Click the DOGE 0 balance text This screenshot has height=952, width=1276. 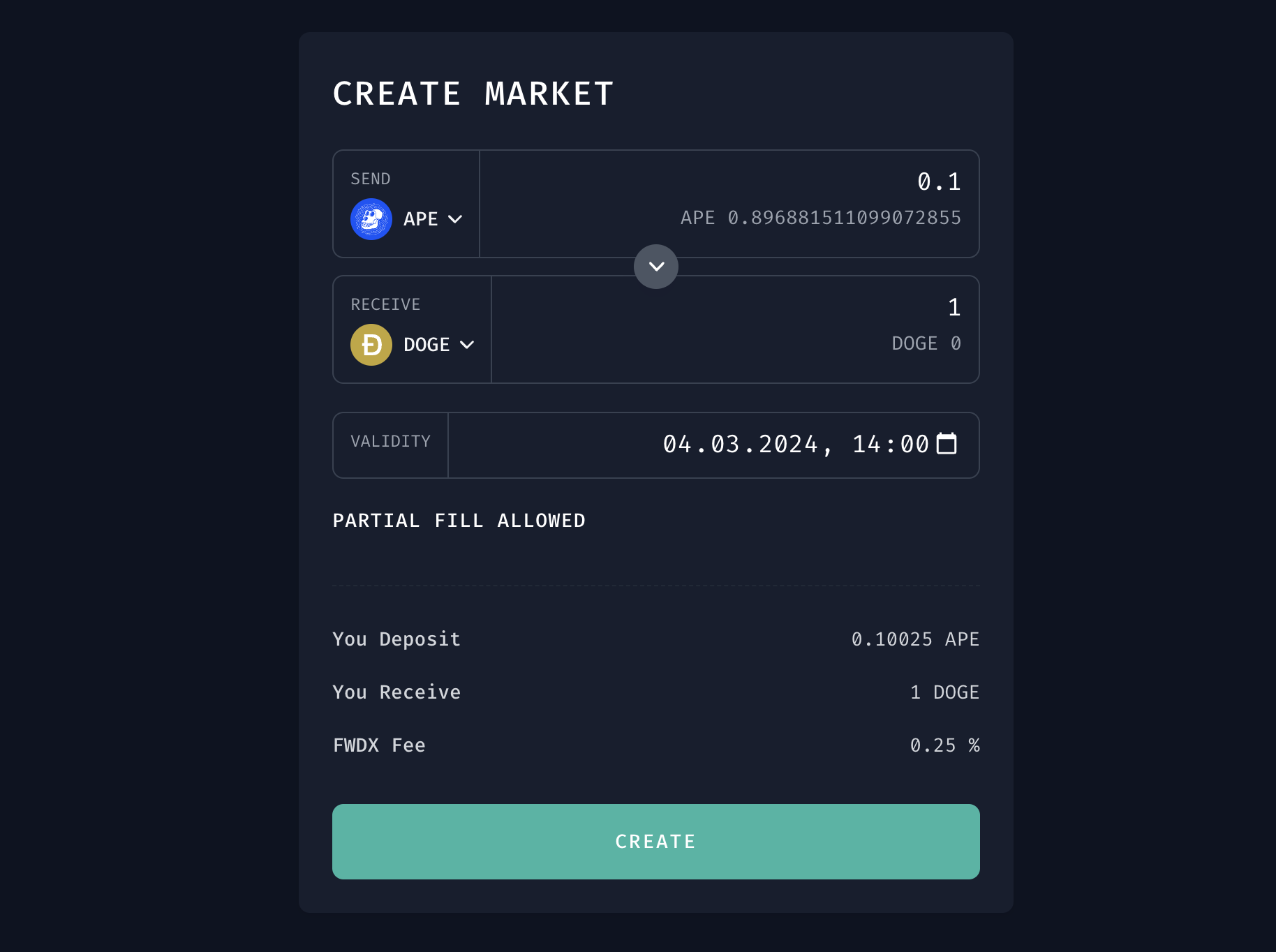[x=926, y=343]
